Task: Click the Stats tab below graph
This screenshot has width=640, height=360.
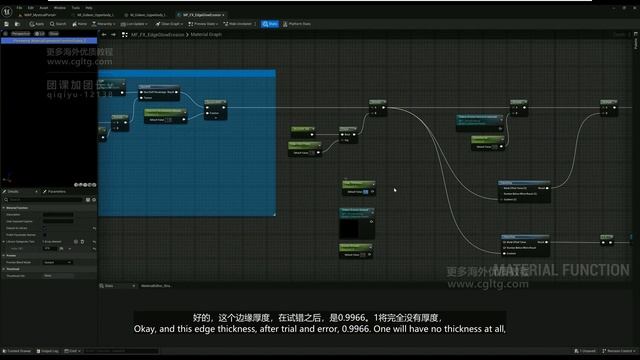Action: 117,286
